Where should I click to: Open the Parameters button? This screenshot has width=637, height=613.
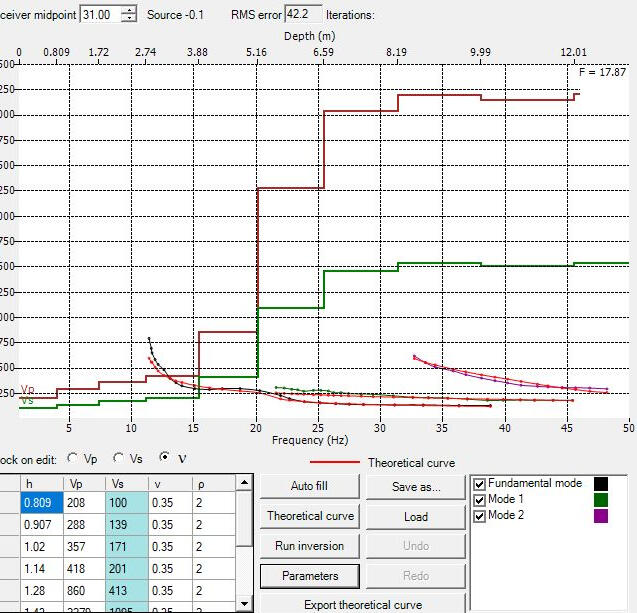pyautogui.click(x=310, y=576)
